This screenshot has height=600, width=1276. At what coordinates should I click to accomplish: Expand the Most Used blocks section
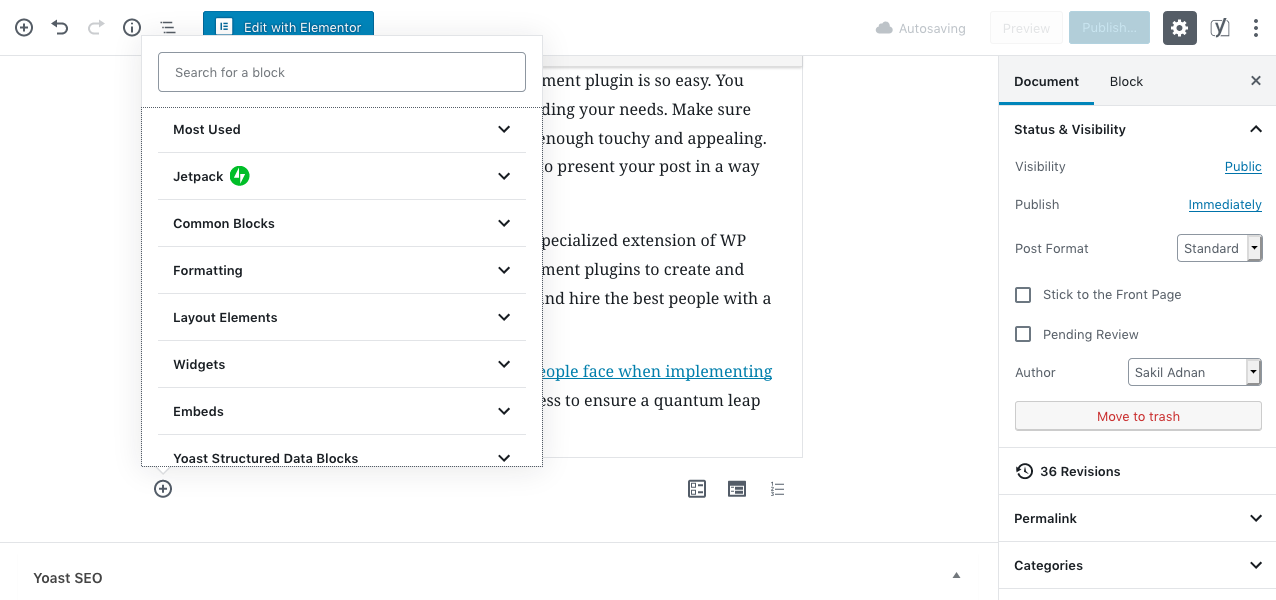click(x=342, y=130)
